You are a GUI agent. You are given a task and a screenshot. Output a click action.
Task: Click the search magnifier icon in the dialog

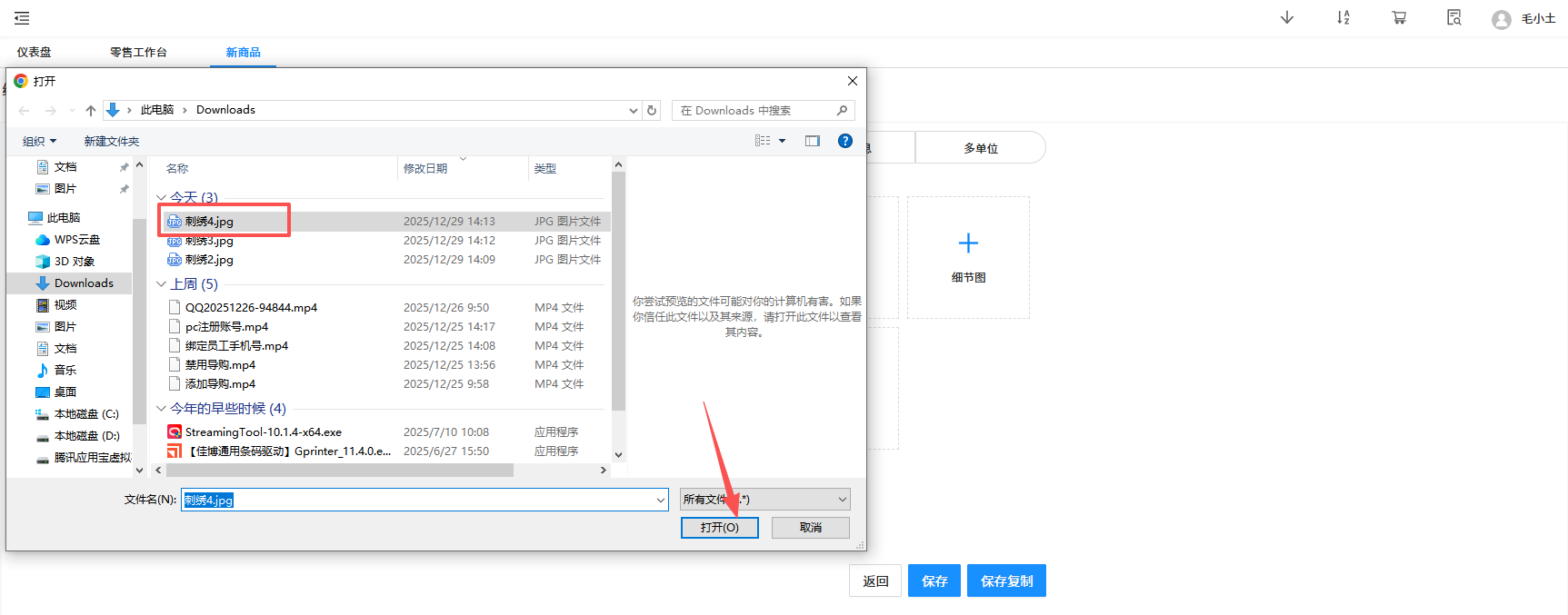click(842, 110)
